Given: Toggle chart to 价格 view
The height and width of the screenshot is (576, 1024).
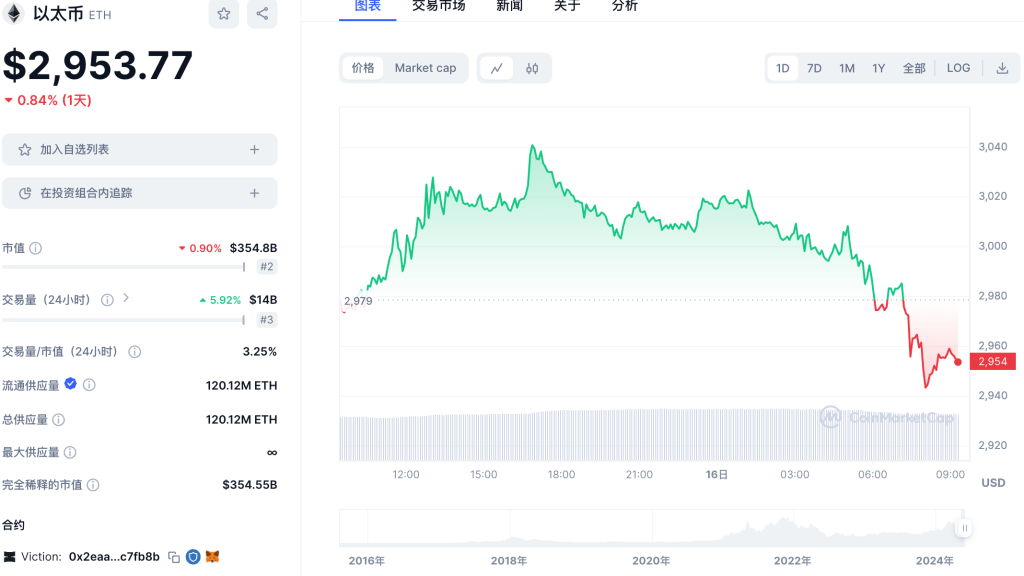Looking at the screenshot, I should [363, 68].
